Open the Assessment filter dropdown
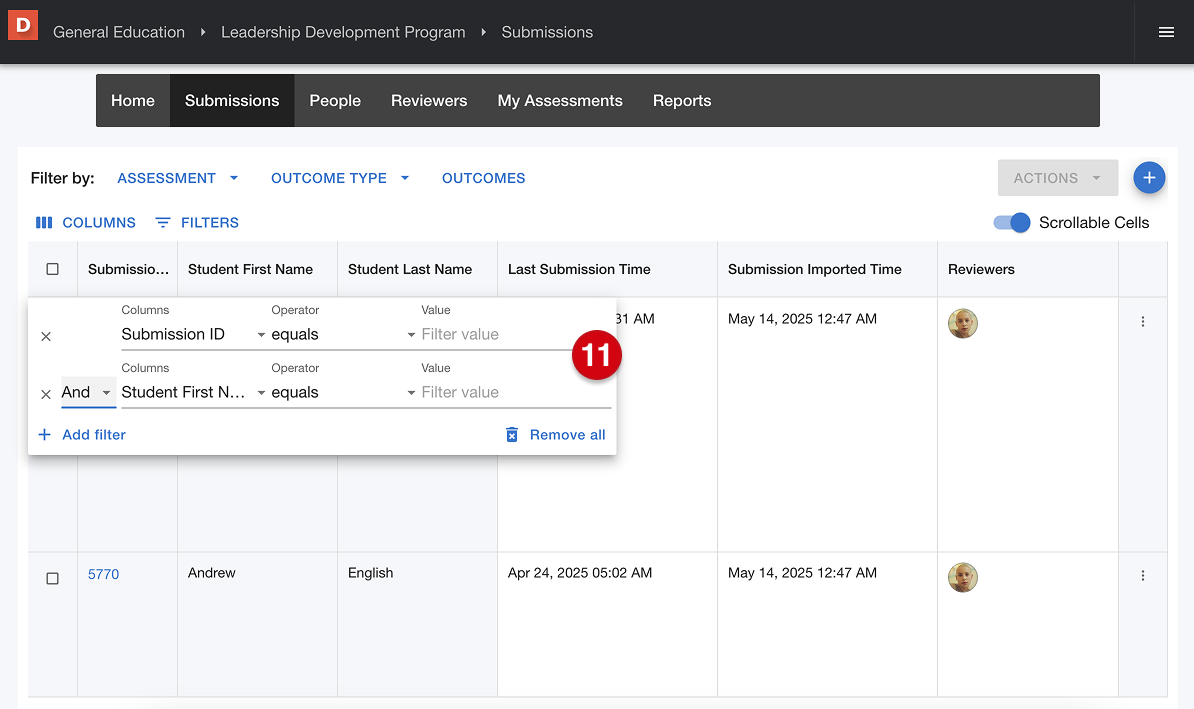 (177, 178)
